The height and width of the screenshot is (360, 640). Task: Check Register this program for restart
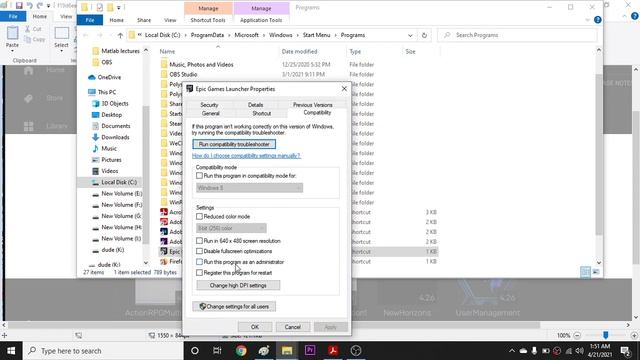click(199, 272)
